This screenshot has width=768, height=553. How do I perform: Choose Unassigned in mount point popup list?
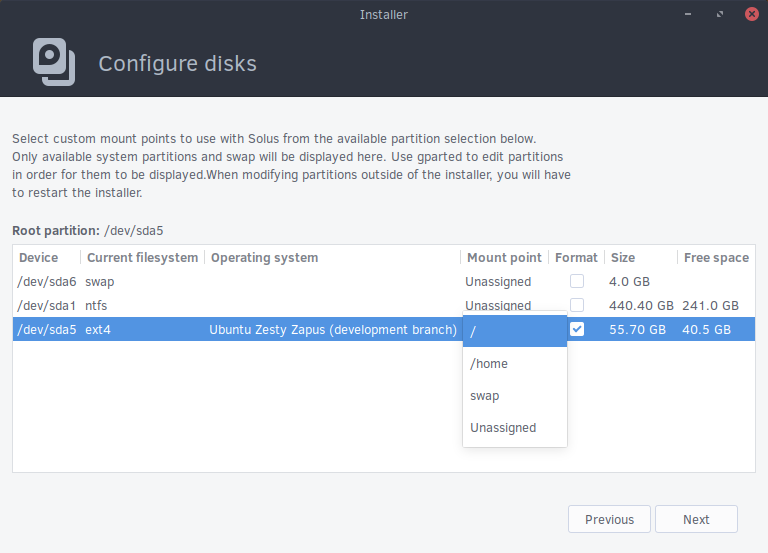[x=515, y=428]
